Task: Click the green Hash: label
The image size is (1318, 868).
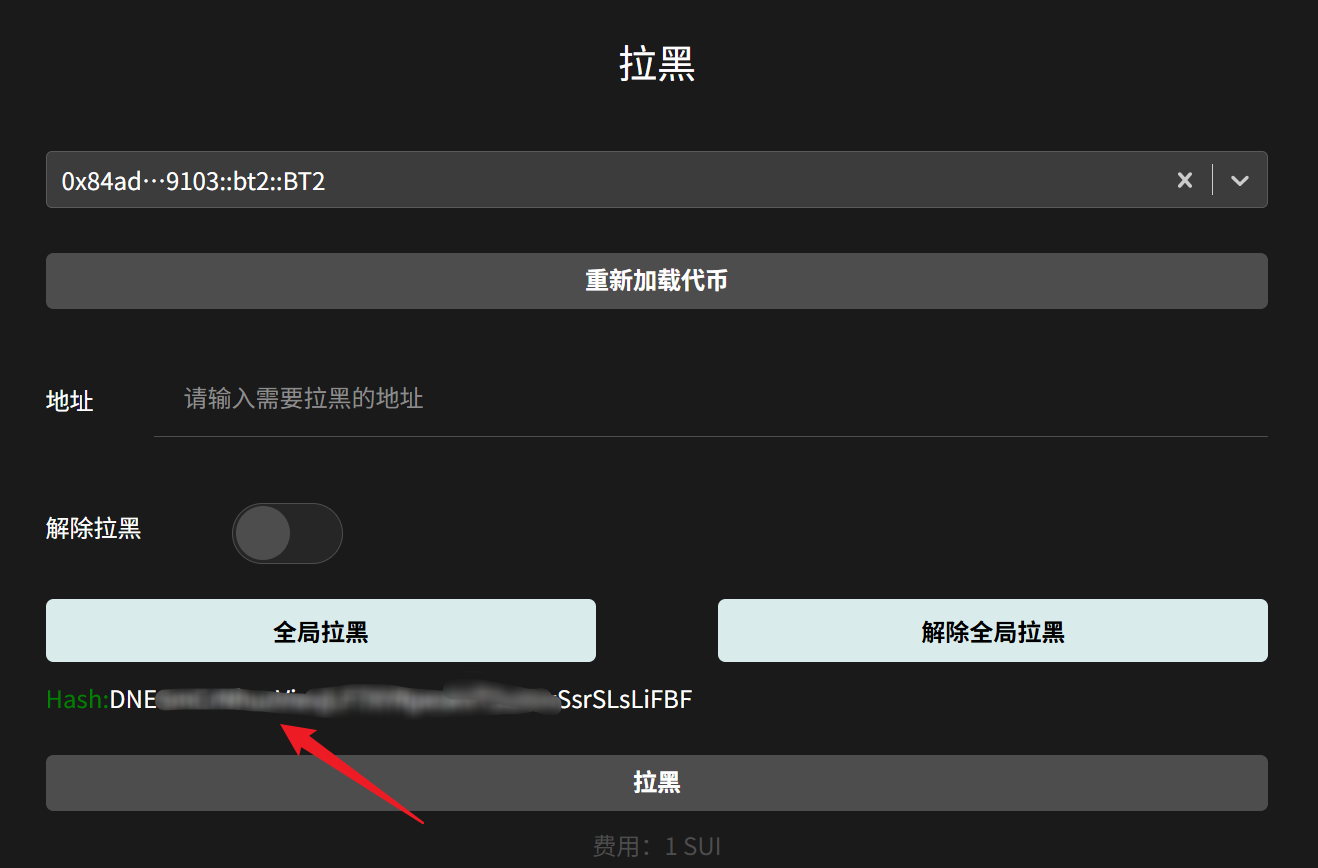Action: (x=77, y=699)
